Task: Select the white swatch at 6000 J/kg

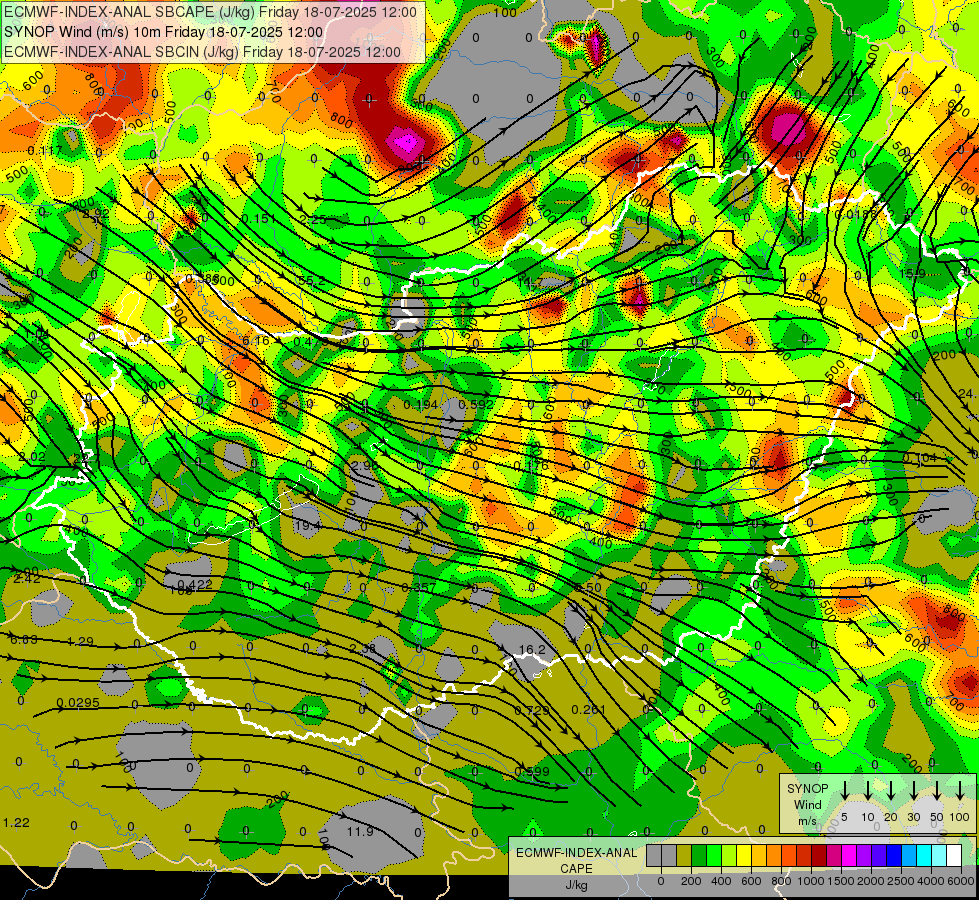Action: tap(954, 855)
